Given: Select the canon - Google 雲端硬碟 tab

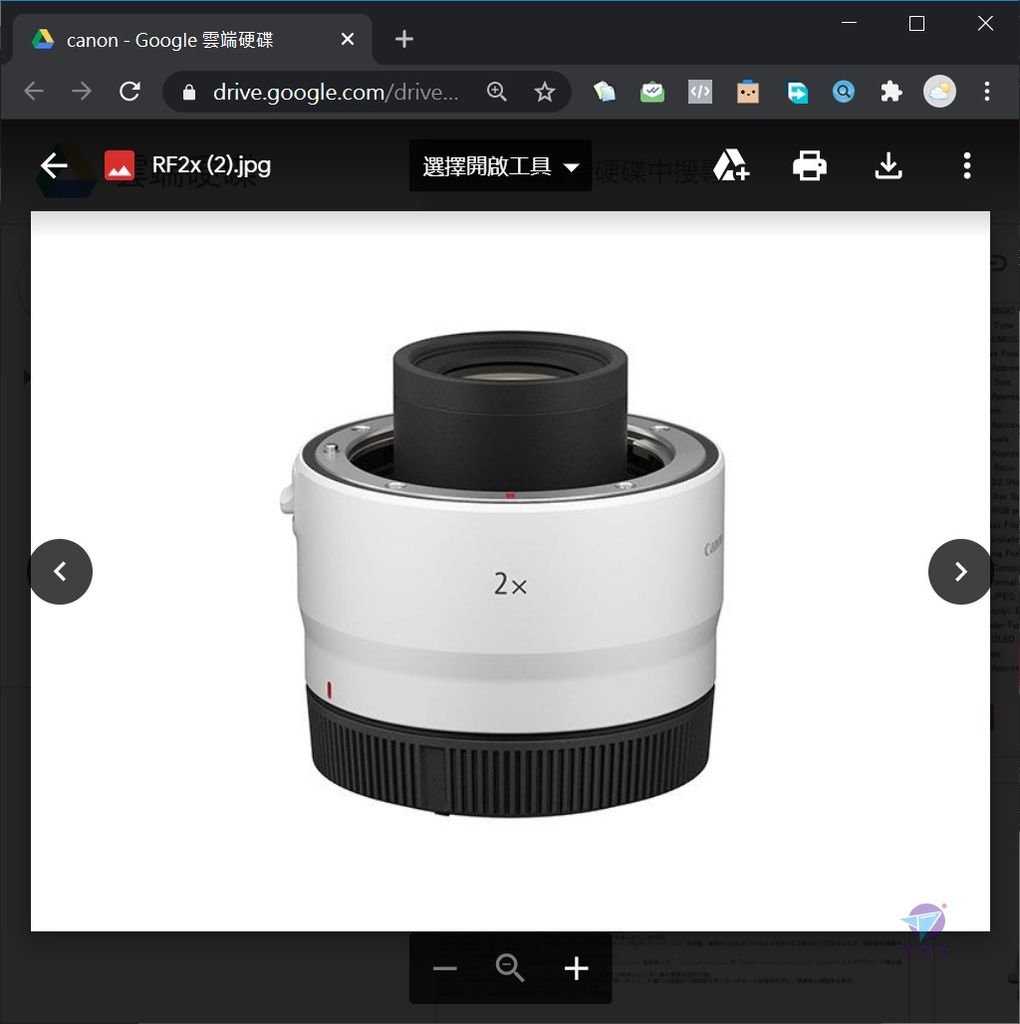Looking at the screenshot, I should [191, 40].
